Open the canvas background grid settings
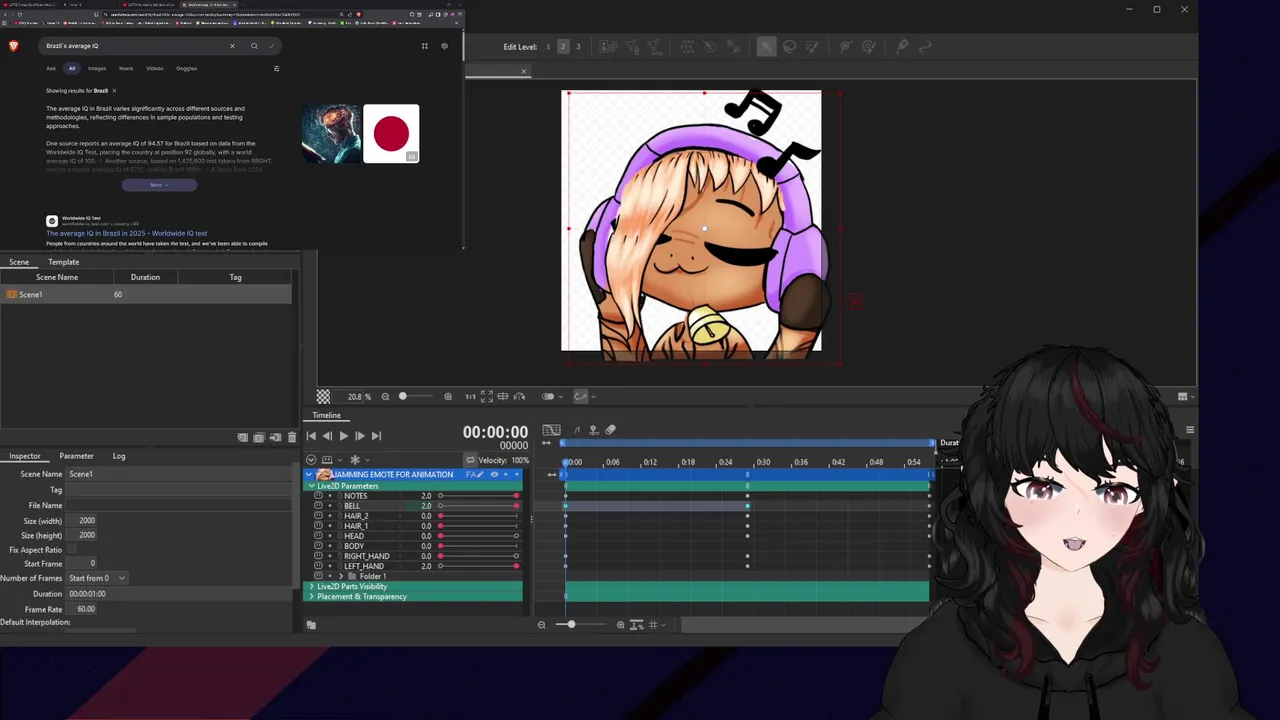The width and height of the screenshot is (1280, 720). (x=323, y=397)
